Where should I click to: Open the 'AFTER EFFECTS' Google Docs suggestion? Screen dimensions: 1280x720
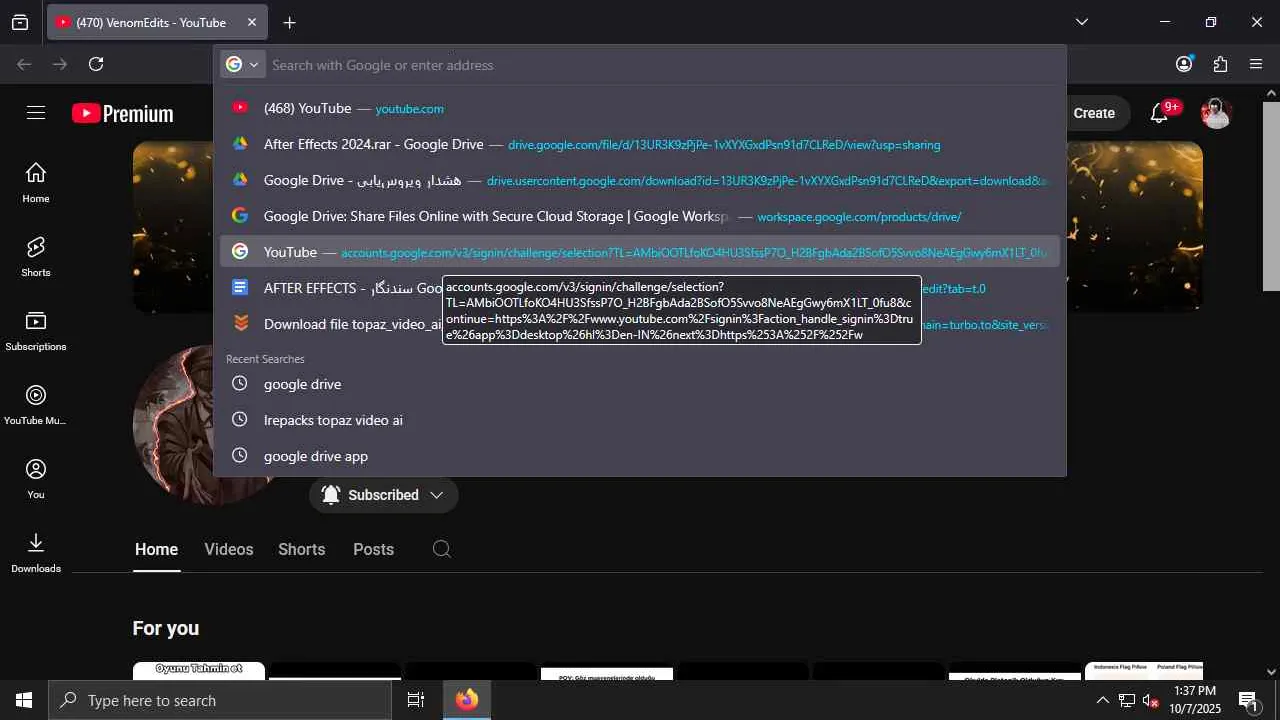(640, 288)
